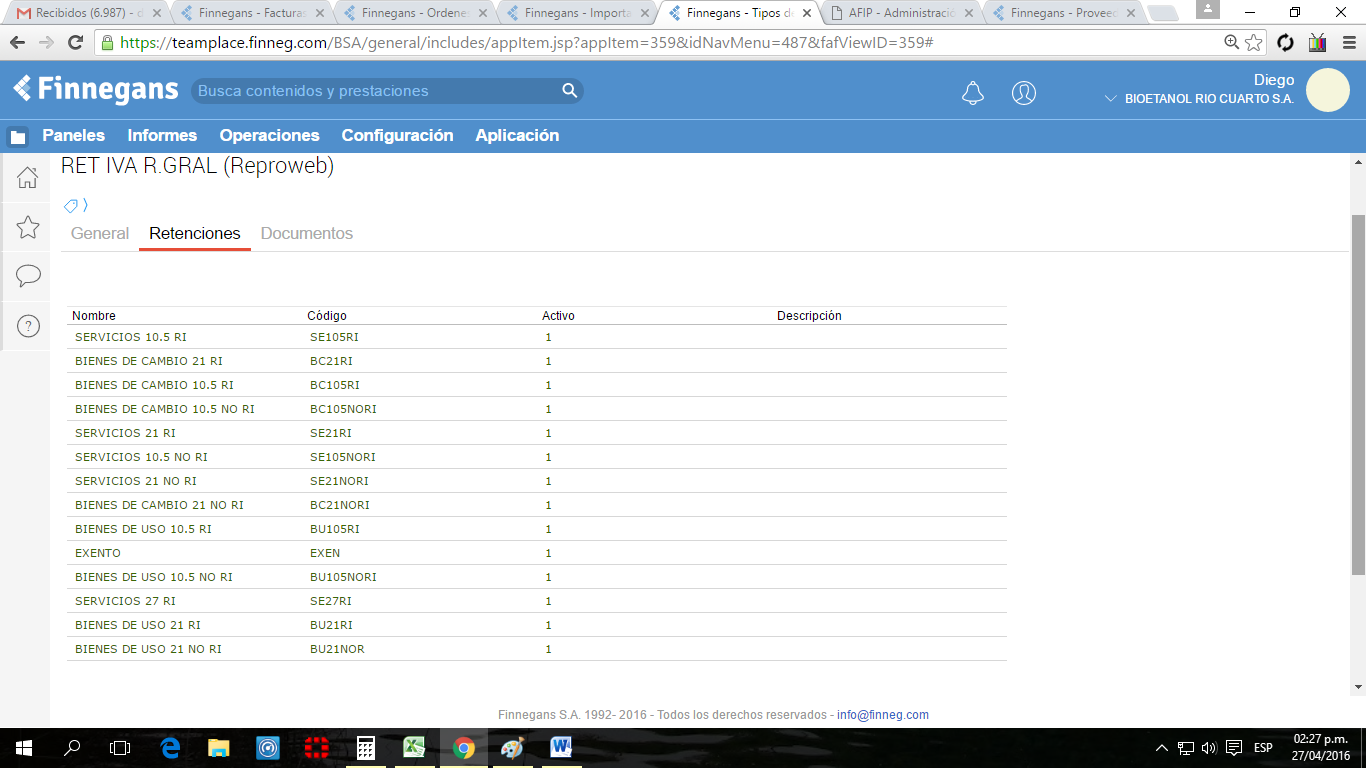
Task: Click the Descripción column header
Action: click(x=809, y=316)
